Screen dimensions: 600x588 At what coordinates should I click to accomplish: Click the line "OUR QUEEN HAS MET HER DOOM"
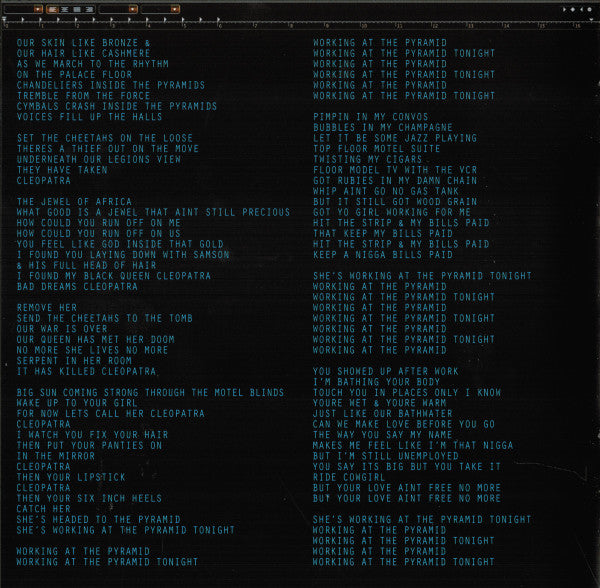(x=95, y=339)
